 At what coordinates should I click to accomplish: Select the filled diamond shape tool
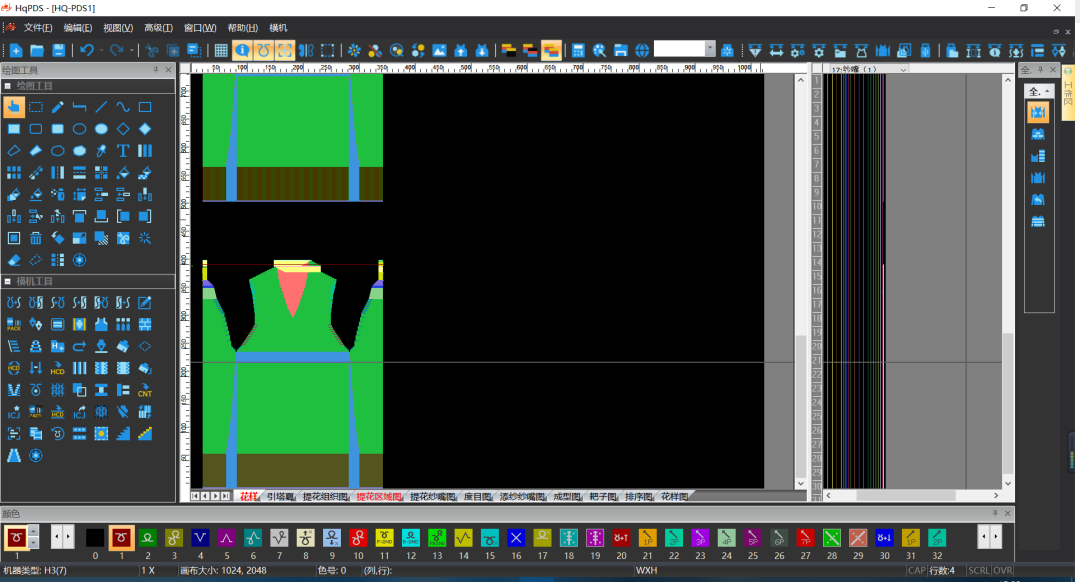145,129
